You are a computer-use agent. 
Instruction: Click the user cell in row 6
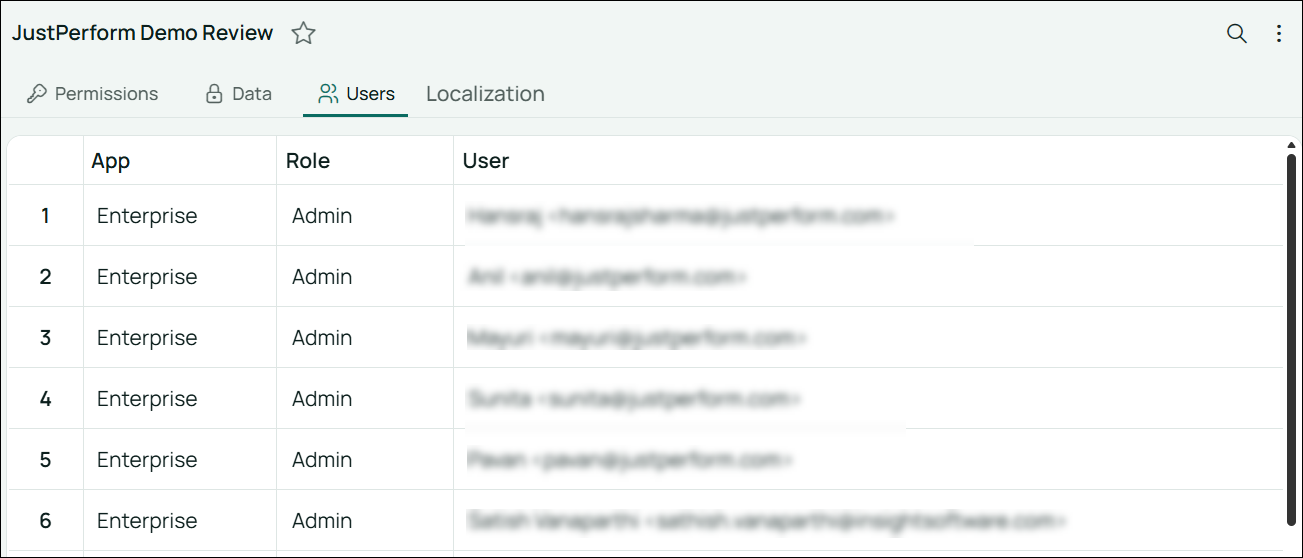tap(868, 521)
